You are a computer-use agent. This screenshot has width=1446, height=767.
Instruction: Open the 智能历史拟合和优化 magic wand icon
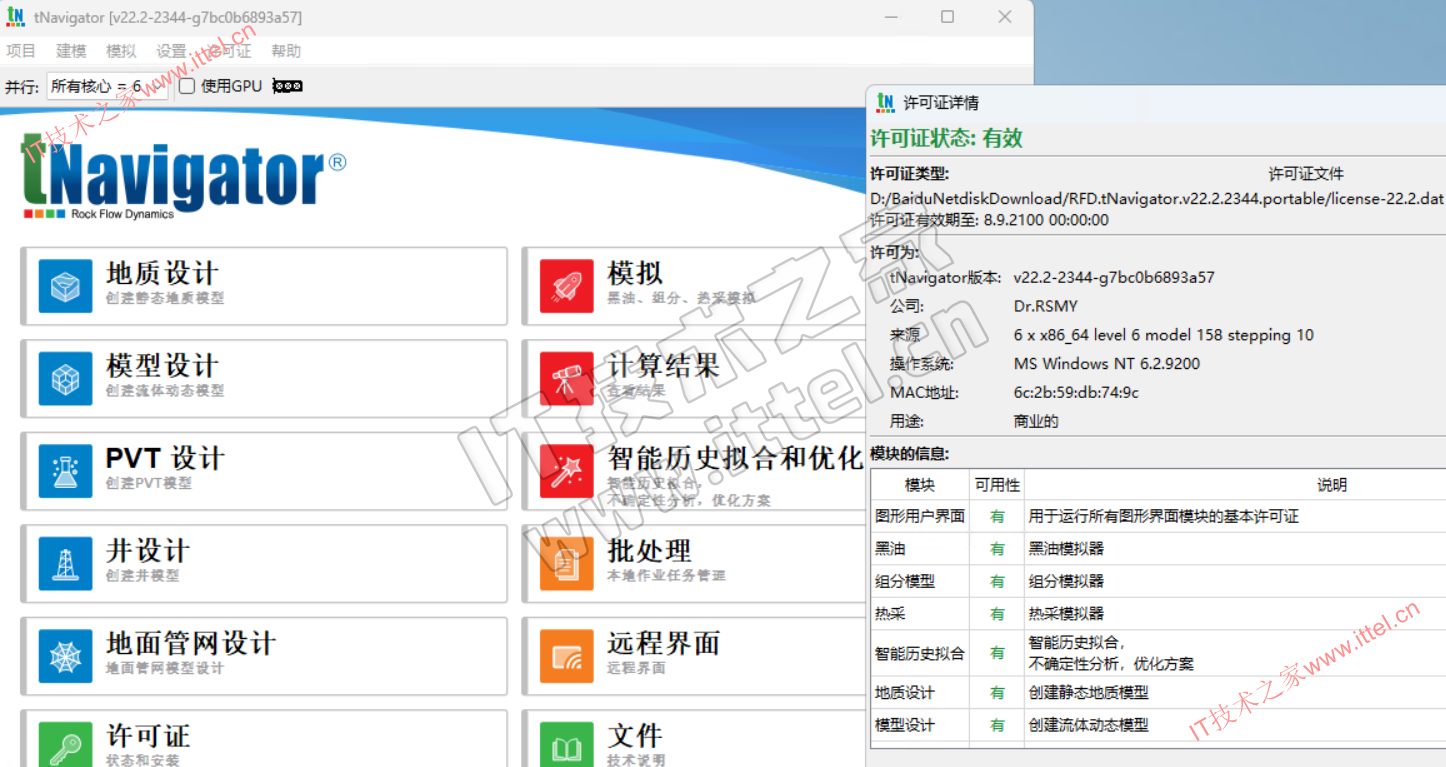tap(567, 471)
